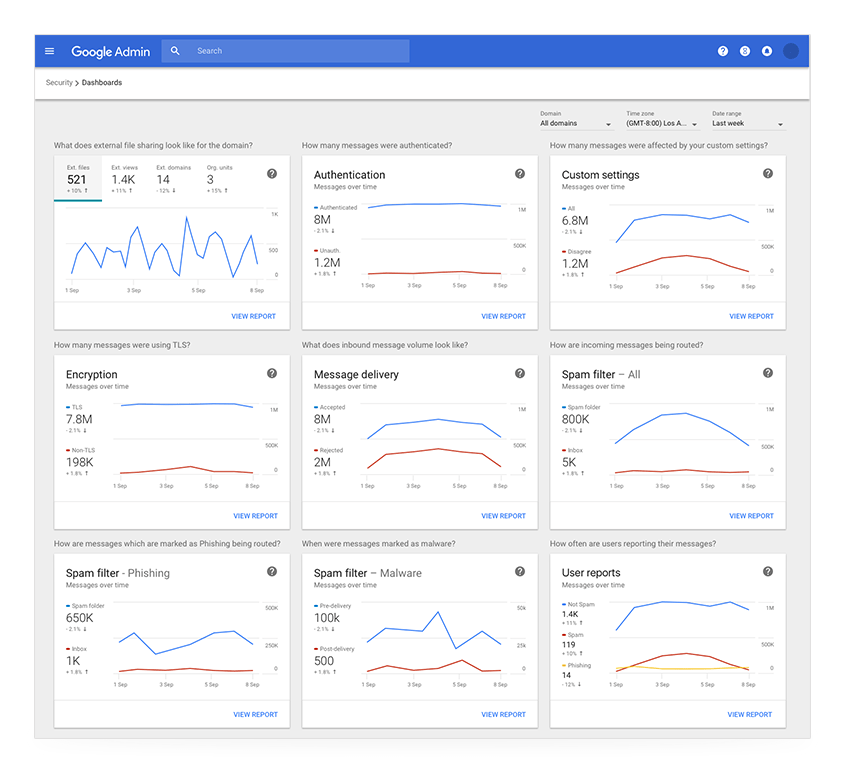Switch to the Ext. views tab
The height and width of the screenshot is (773, 845).
coord(125,179)
